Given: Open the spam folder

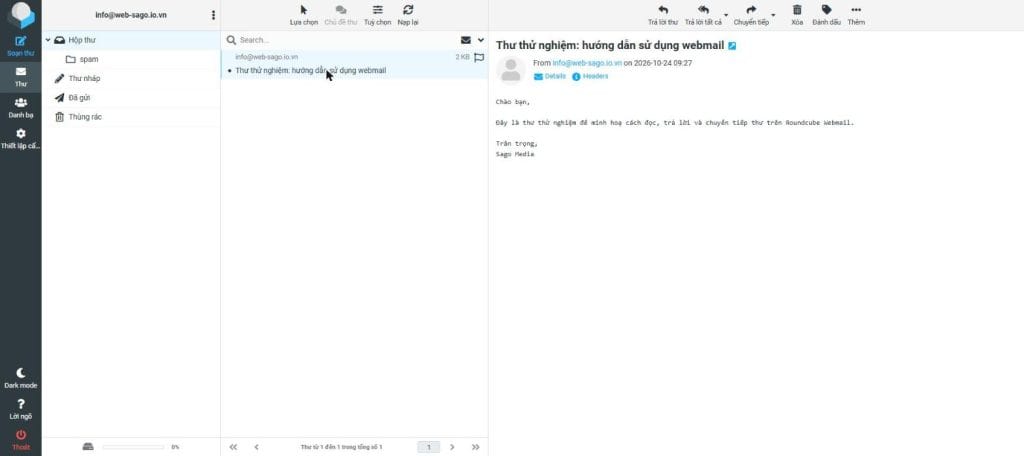Looking at the screenshot, I should tap(131, 59).
